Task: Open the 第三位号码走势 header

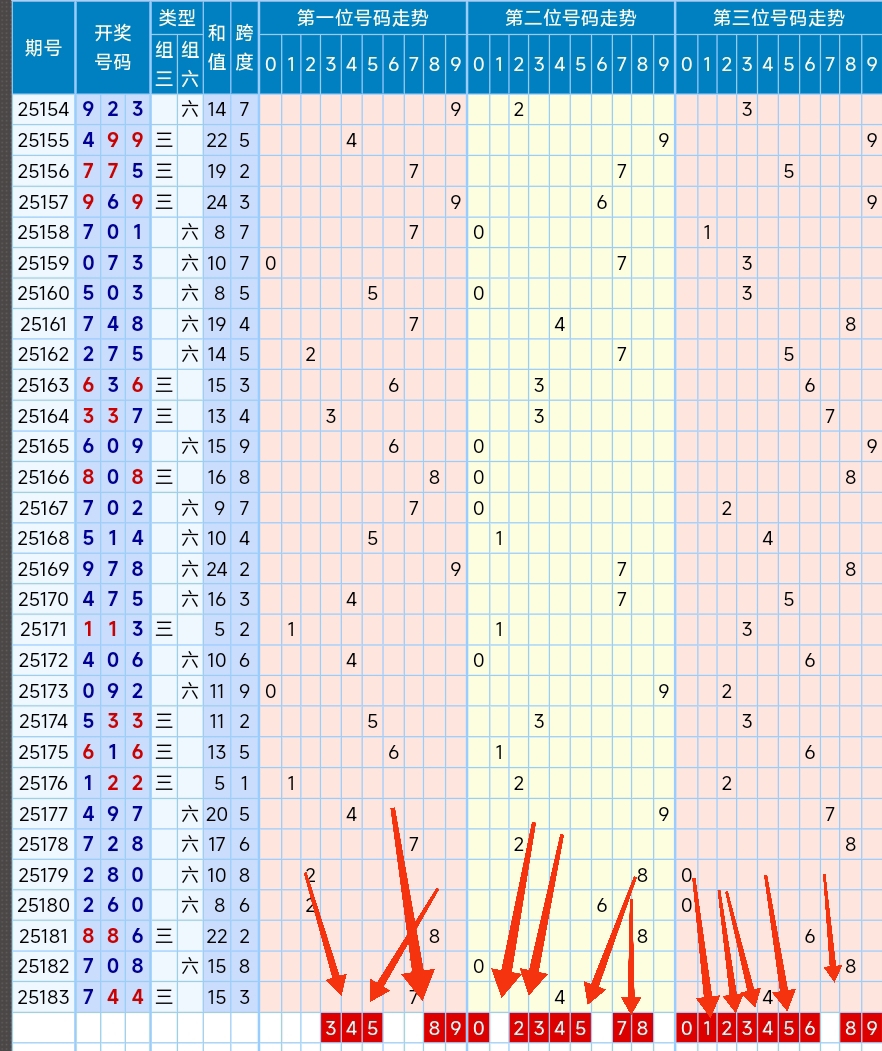Action: (x=778, y=18)
